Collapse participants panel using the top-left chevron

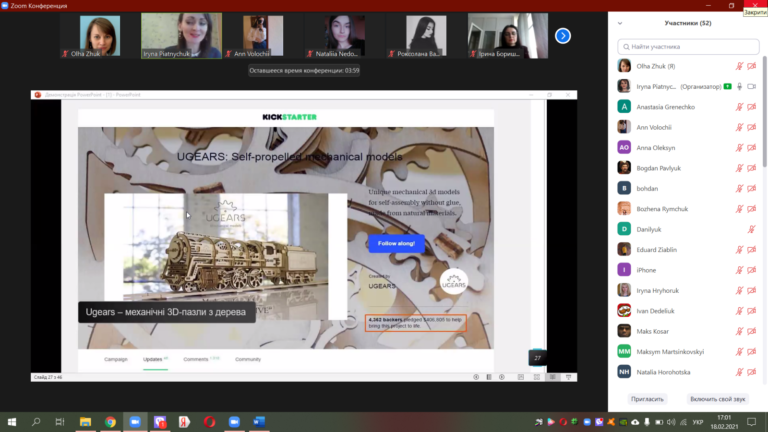point(620,23)
